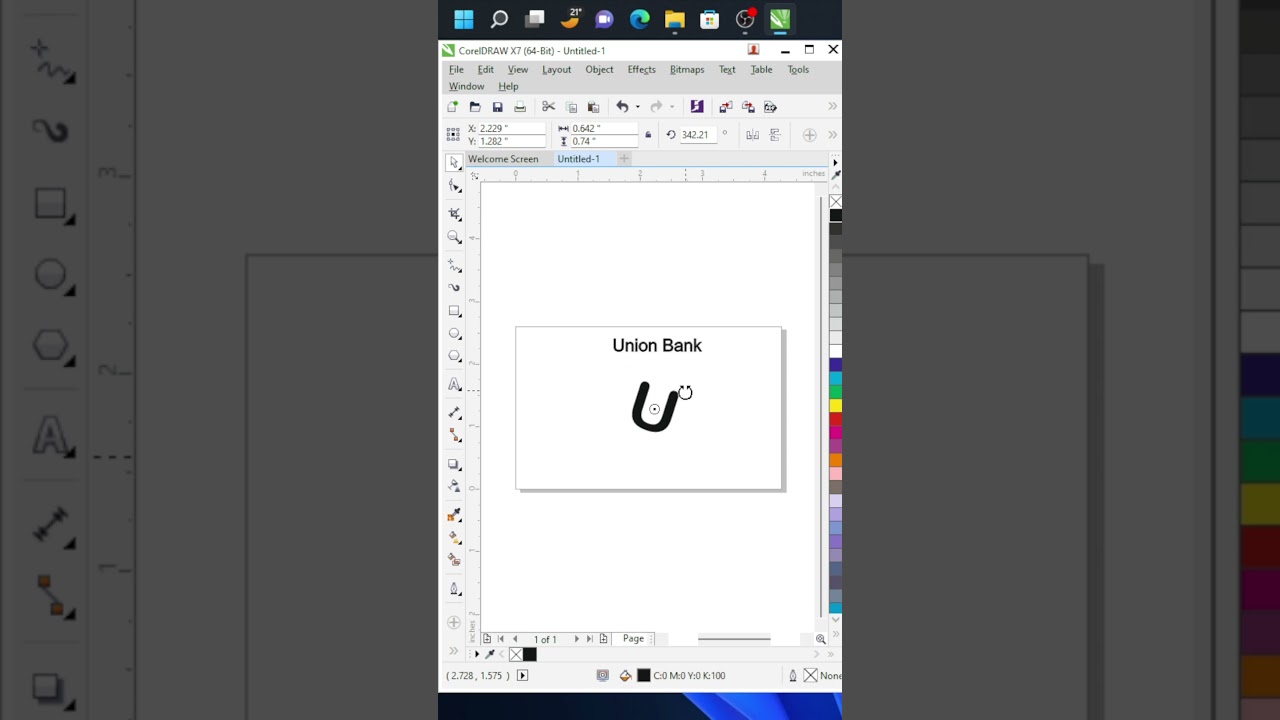Go to the next page arrow
Screen dimensions: 1280x720
point(576,639)
